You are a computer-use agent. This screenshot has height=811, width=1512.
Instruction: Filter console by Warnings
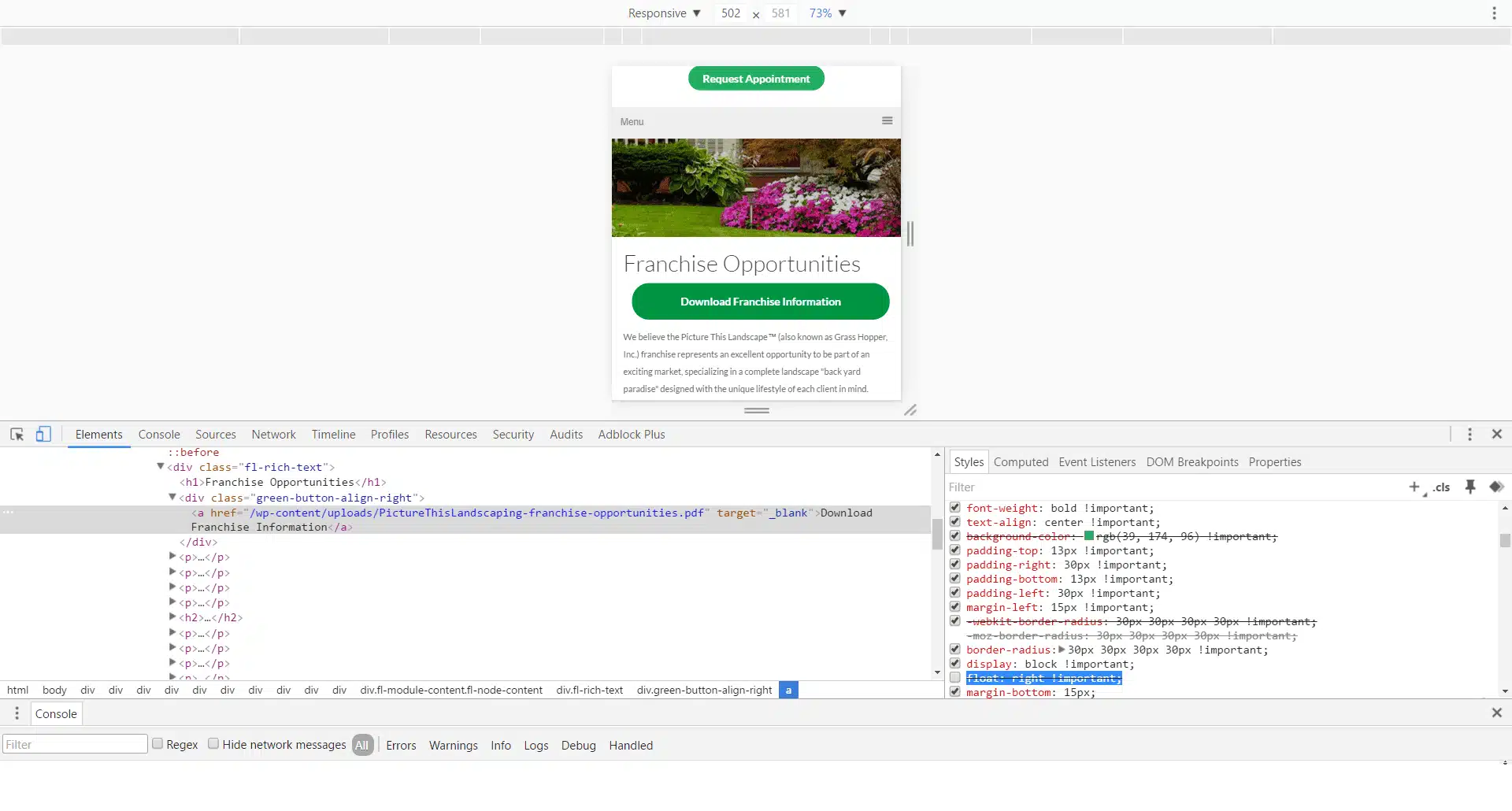click(454, 746)
